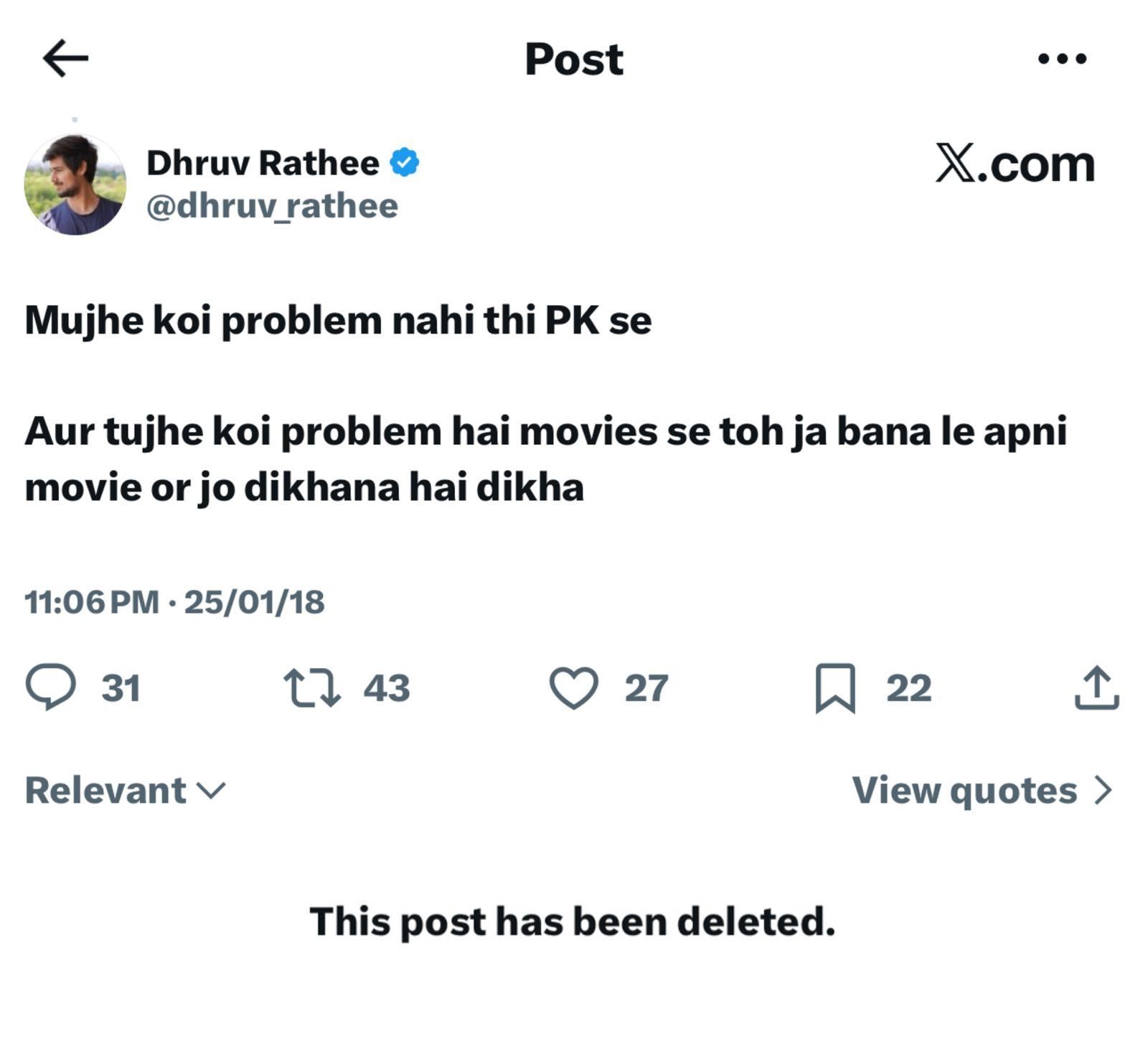Bookmark the post with the bookmark icon
The height and width of the screenshot is (1057, 1148).
point(835,687)
